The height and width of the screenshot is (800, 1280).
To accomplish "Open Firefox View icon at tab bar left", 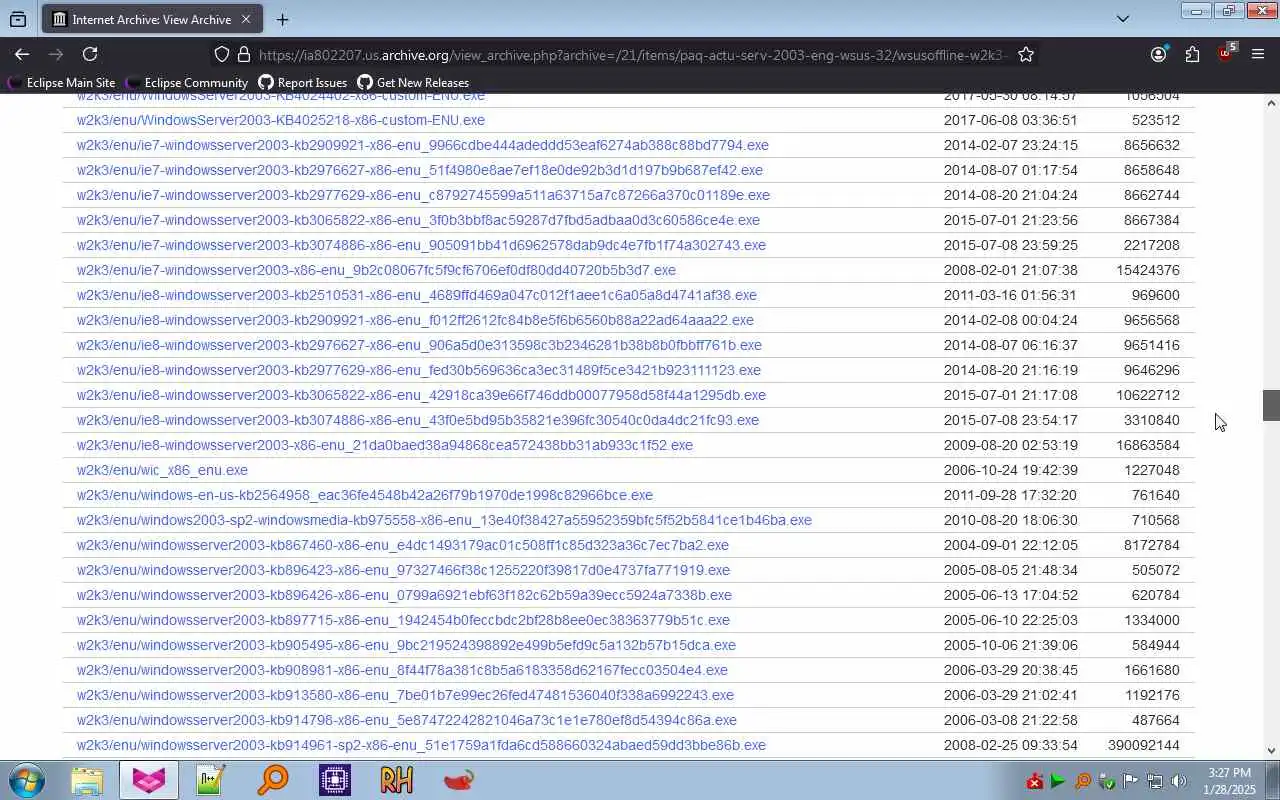I will click(x=18, y=19).
